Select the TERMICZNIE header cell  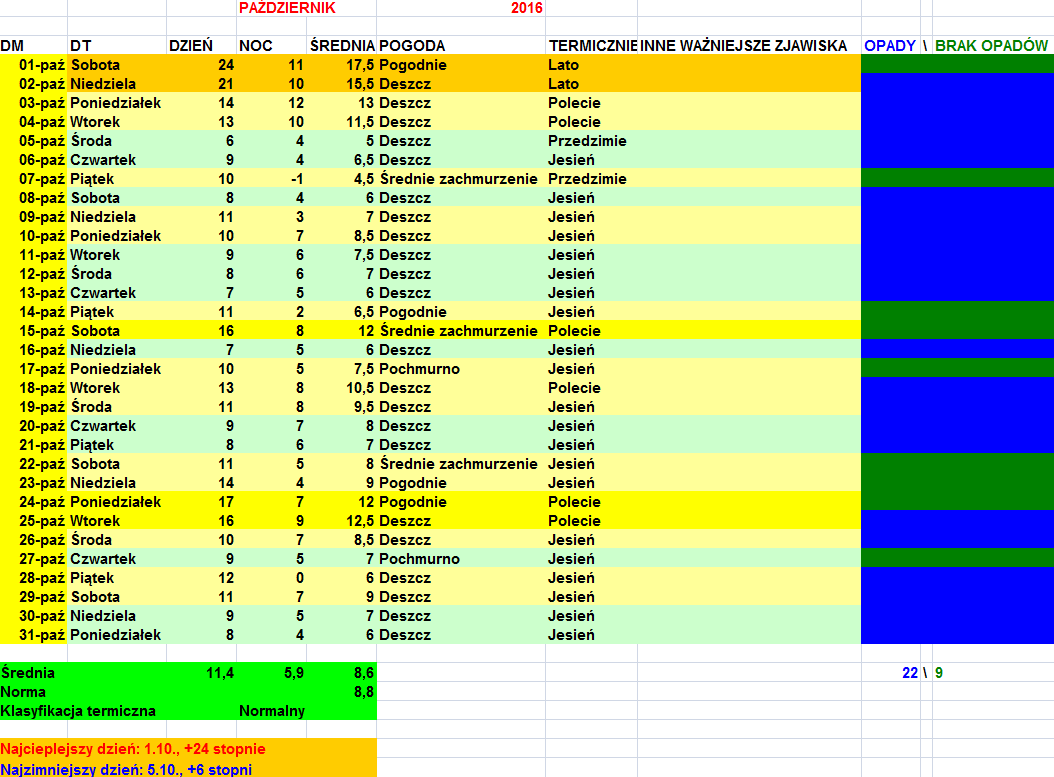[x=592, y=46]
